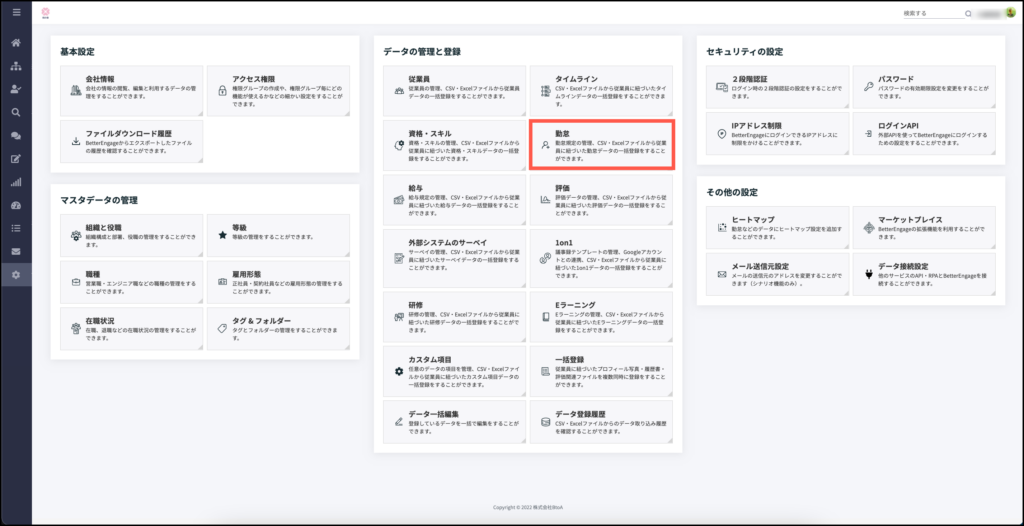Screen dimensions: 1024x526
Task: Open the bar chart sidebar icon
Action: [16, 182]
